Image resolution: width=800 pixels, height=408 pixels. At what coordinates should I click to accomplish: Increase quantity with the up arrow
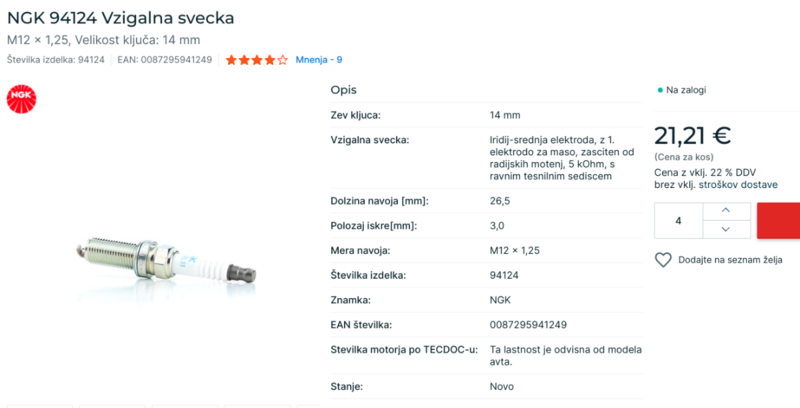[x=726, y=210]
